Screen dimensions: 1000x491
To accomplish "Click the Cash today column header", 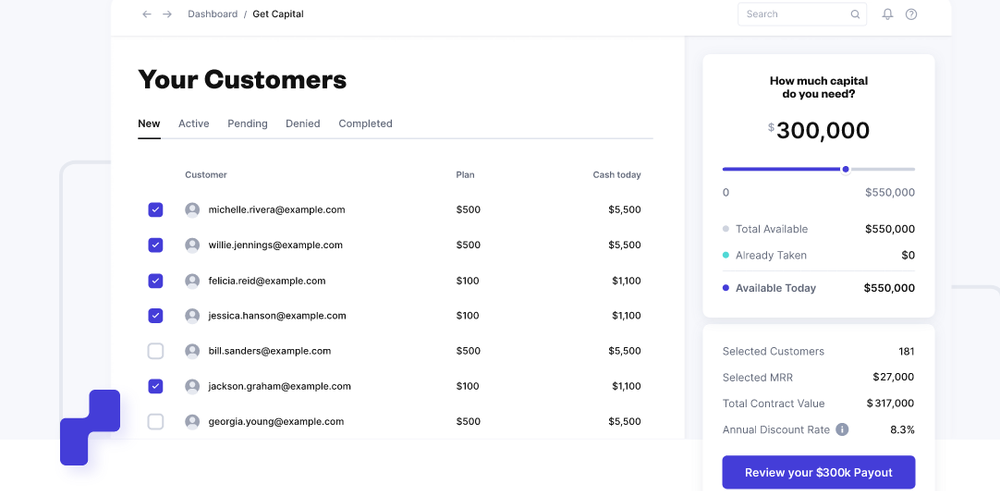I will (617, 175).
